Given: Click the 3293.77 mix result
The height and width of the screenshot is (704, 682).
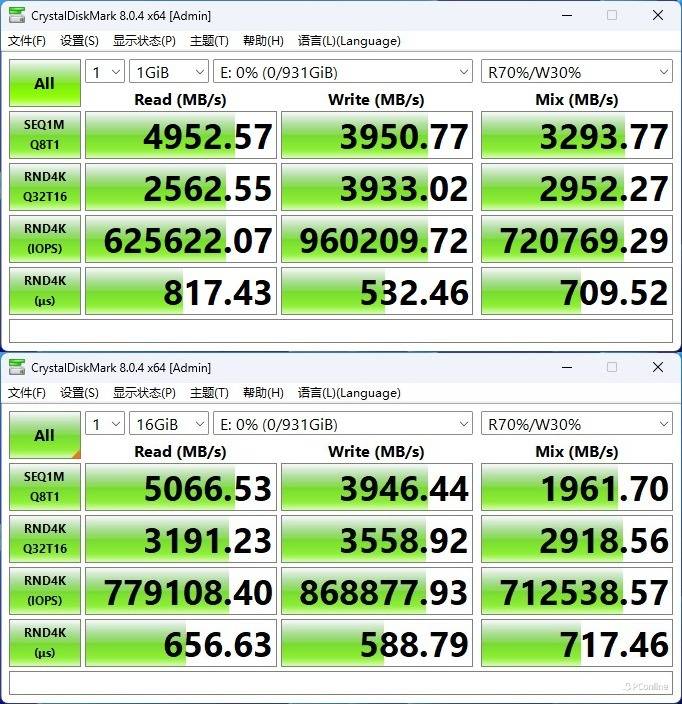Looking at the screenshot, I should point(576,135).
